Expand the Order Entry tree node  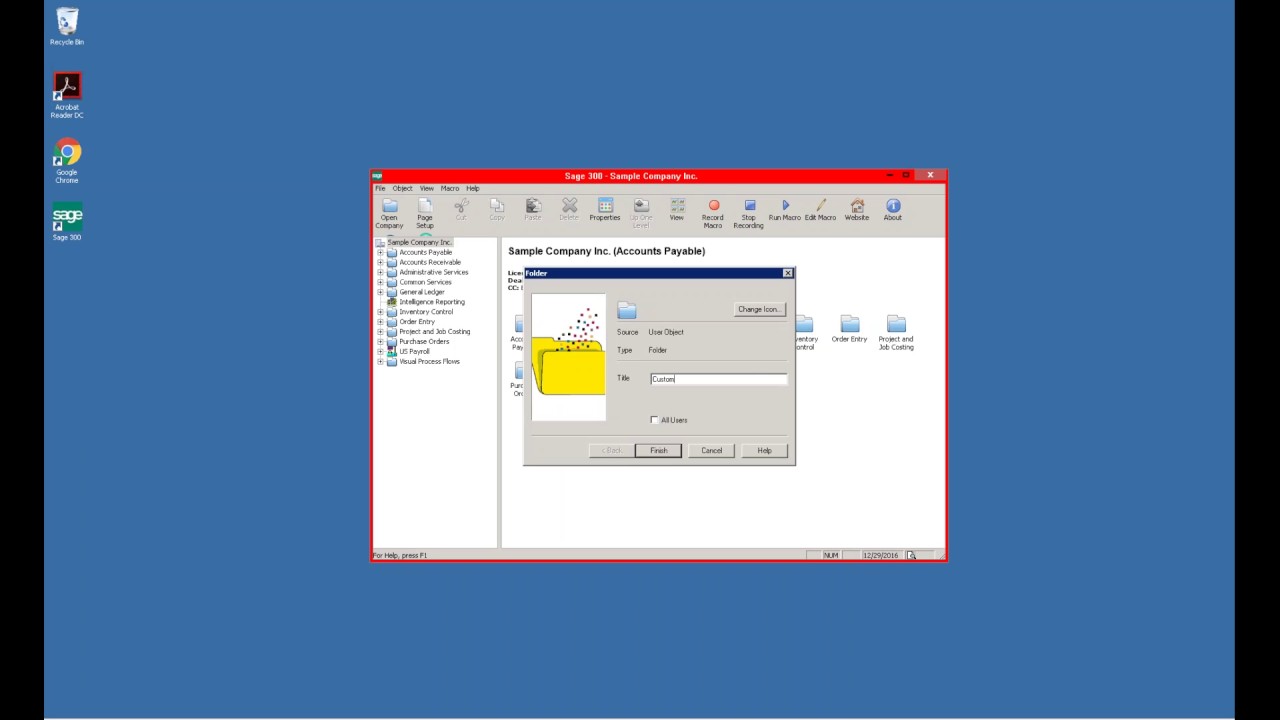381,322
